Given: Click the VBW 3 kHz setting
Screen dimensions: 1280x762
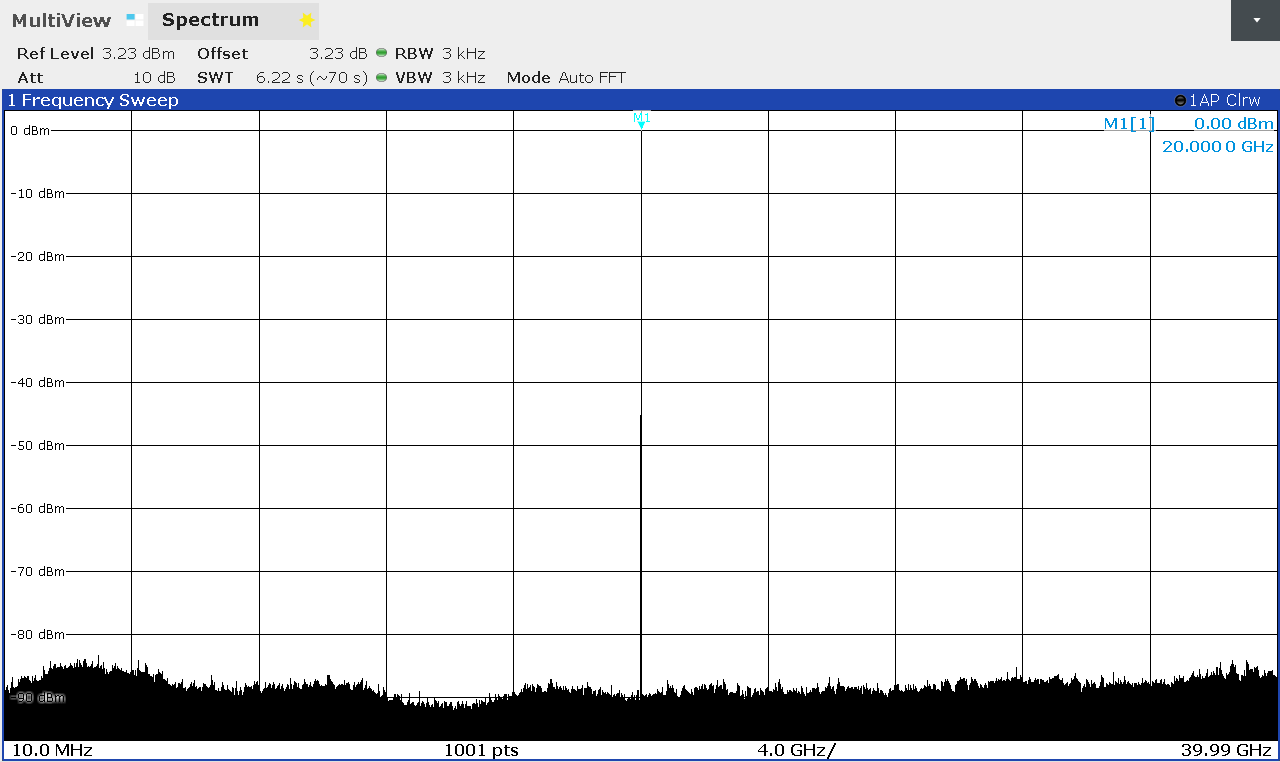Looking at the screenshot, I should click(440, 78).
